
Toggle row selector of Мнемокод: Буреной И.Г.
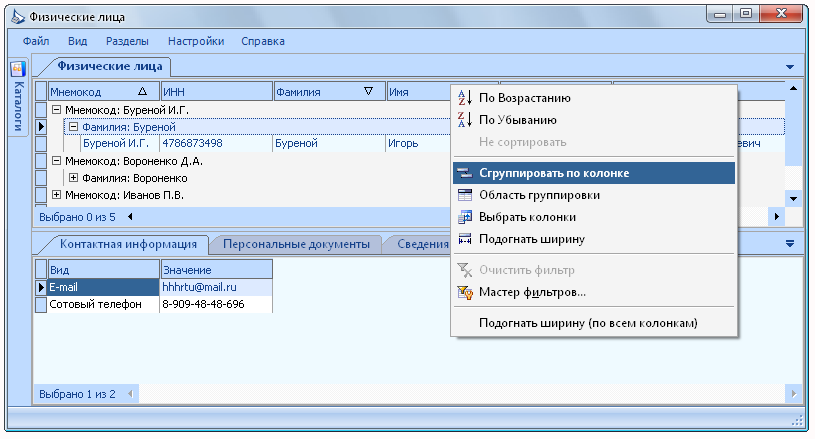41,110
